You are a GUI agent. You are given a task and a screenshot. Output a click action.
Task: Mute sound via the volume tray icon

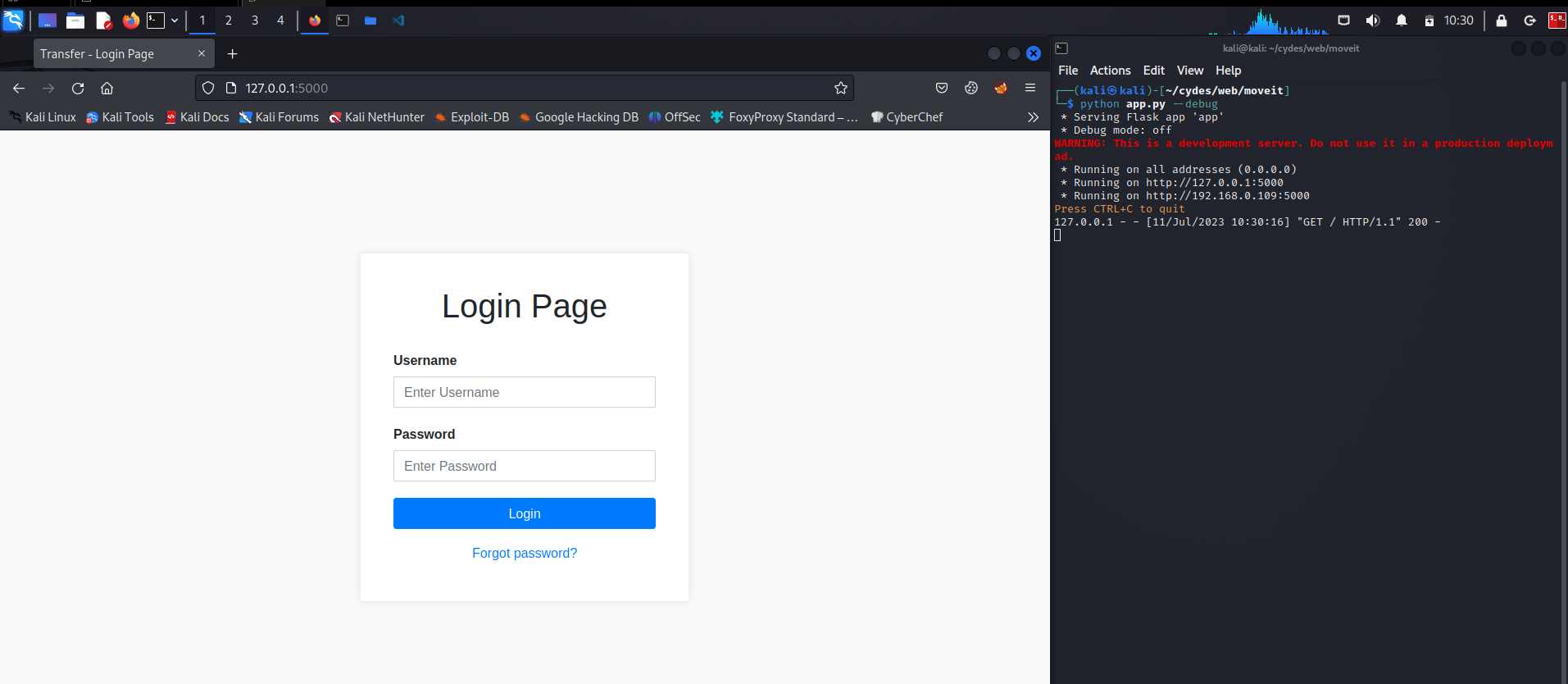pos(1372,21)
